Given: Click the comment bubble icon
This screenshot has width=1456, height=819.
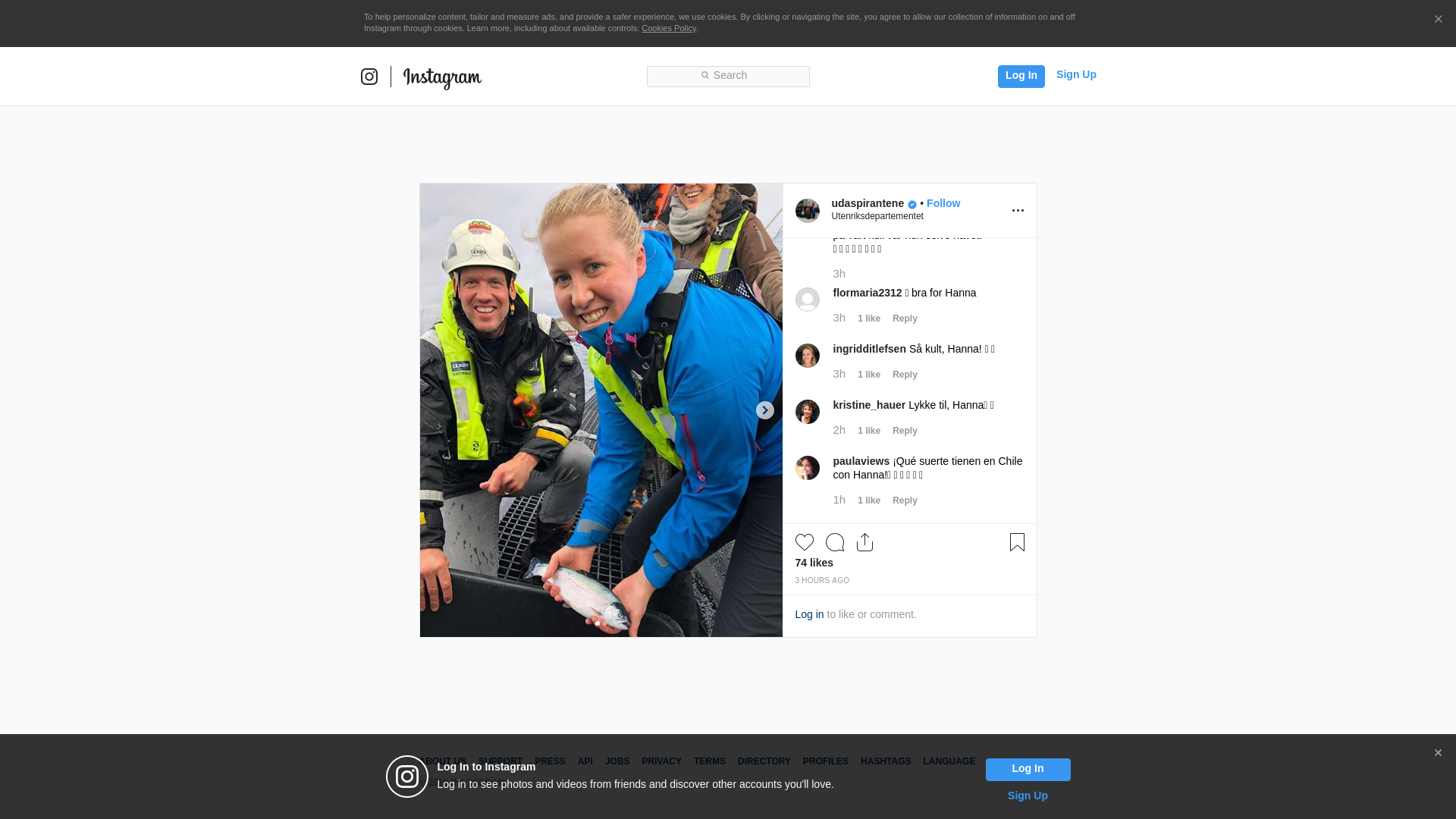Looking at the screenshot, I should pyautogui.click(x=834, y=542).
